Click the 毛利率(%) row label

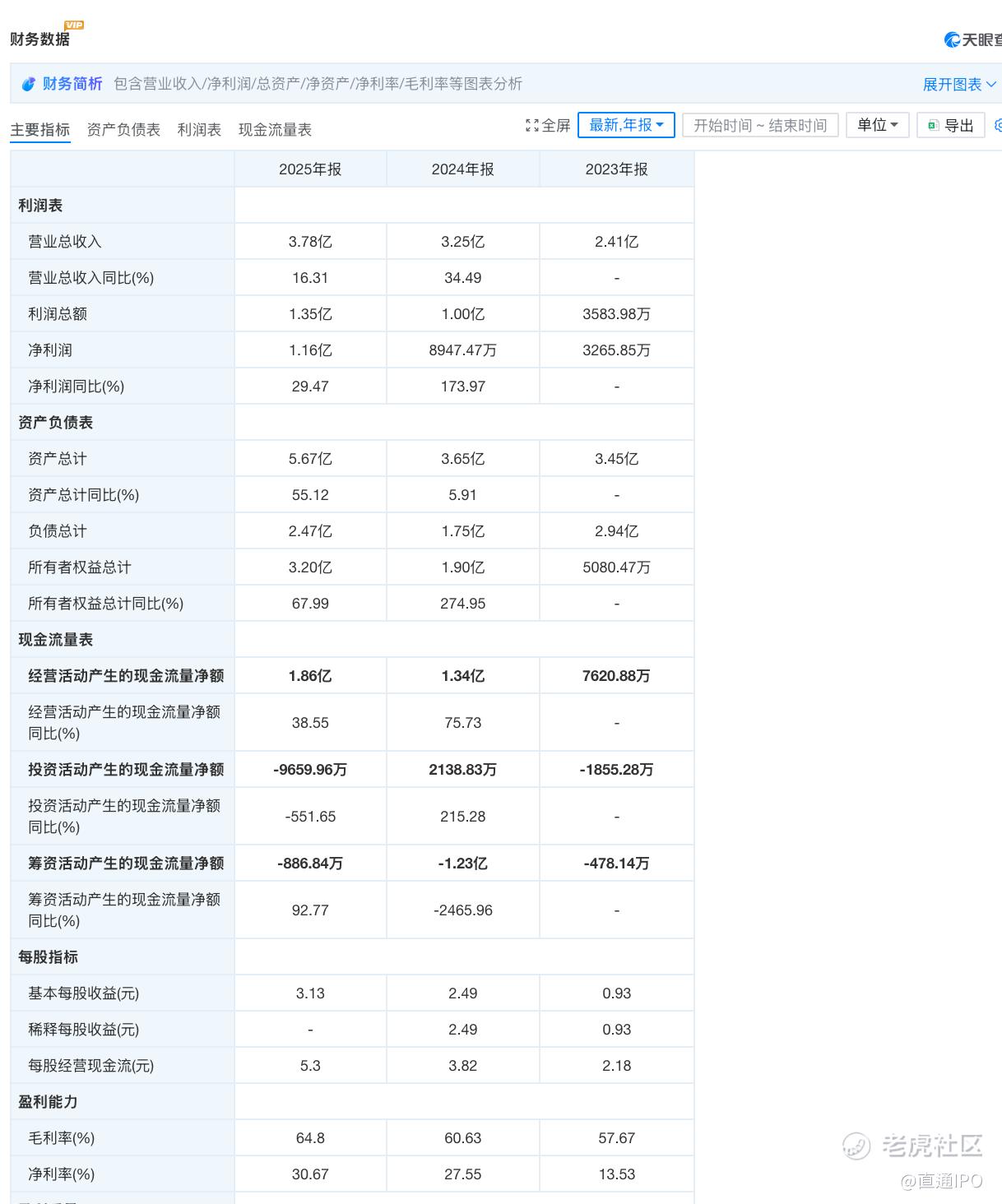(x=62, y=1138)
